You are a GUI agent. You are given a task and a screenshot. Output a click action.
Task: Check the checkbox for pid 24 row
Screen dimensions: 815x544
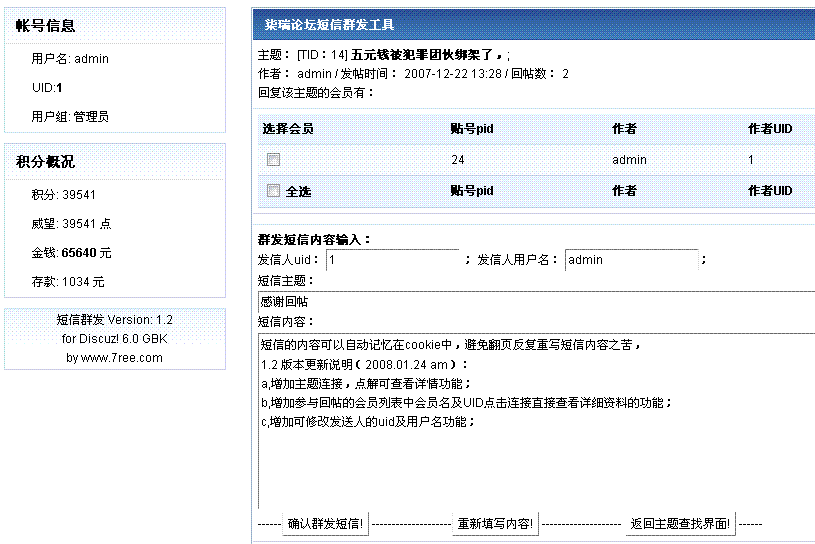point(273,160)
